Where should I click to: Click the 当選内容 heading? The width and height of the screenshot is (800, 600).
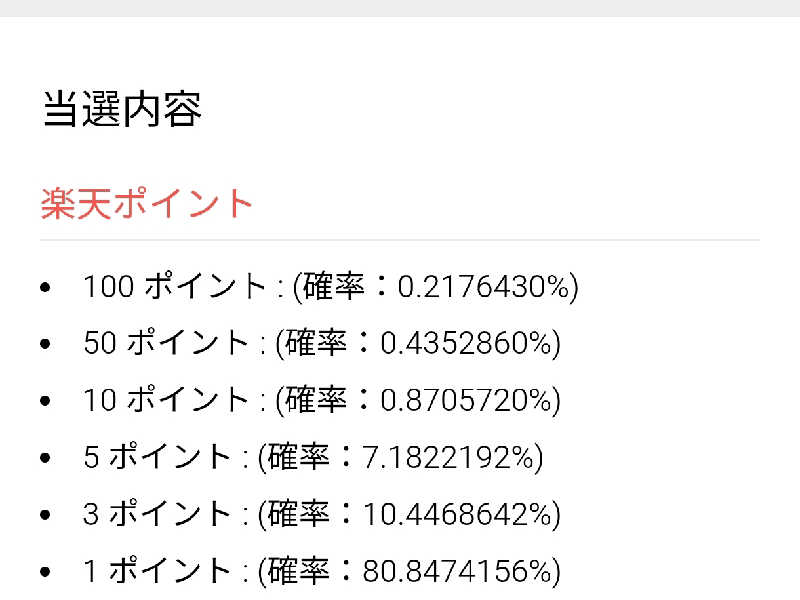(122, 110)
